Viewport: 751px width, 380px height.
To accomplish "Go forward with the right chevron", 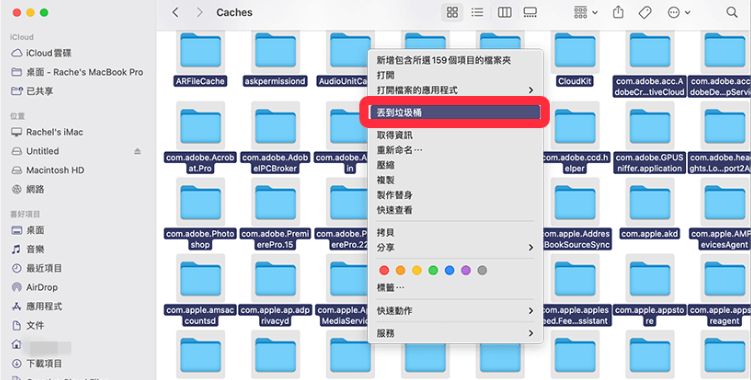I will pyautogui.click(x=200, y=12).
